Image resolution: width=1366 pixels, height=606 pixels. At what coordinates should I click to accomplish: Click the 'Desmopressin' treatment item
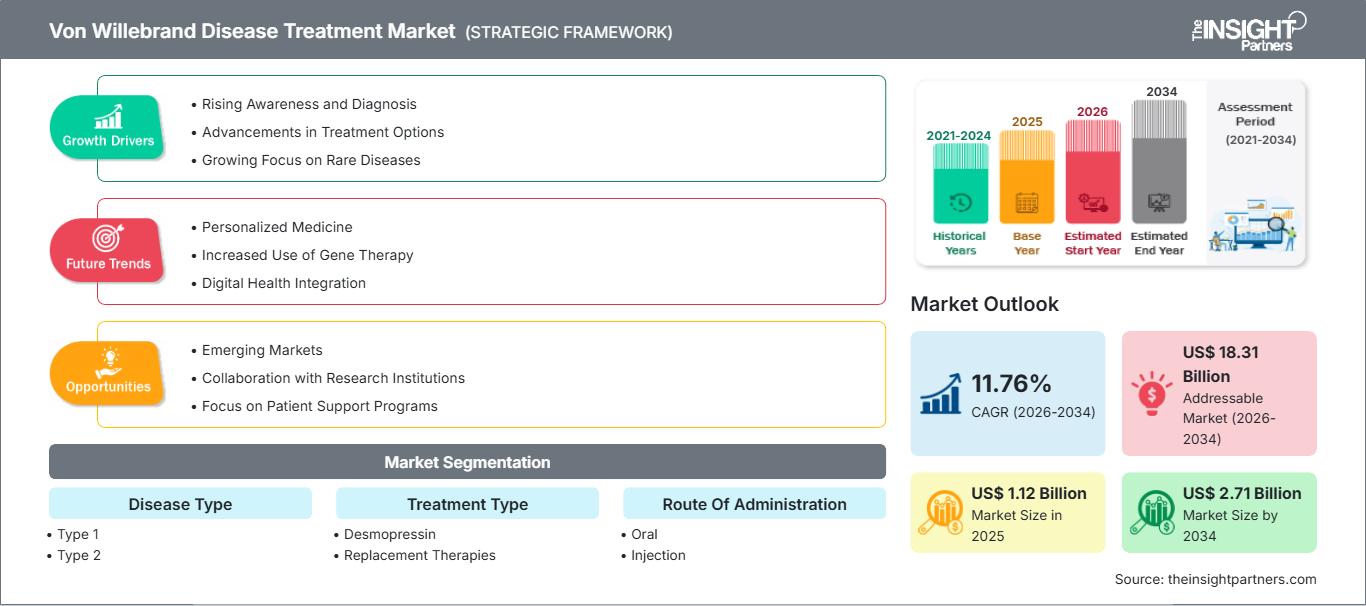pyautogui.click(x=390, y=534)
